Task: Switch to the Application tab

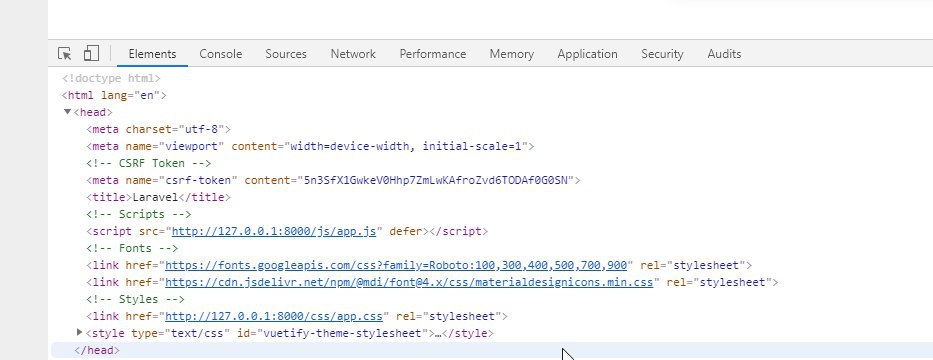Action: [x=587, y=54]
